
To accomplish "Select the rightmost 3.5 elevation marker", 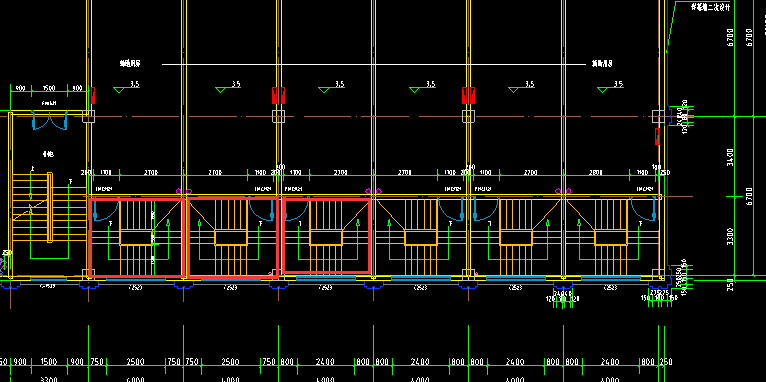I will click(611, 87).
